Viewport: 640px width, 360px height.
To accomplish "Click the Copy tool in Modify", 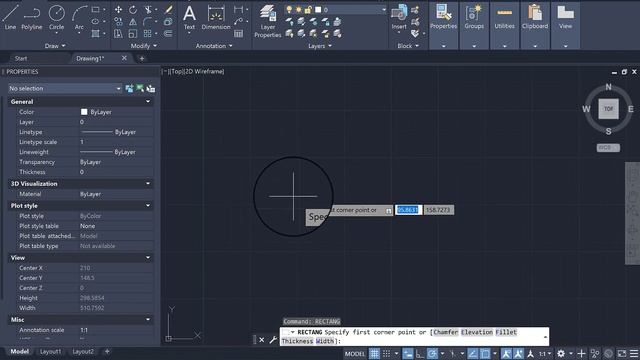I will 118,22.
